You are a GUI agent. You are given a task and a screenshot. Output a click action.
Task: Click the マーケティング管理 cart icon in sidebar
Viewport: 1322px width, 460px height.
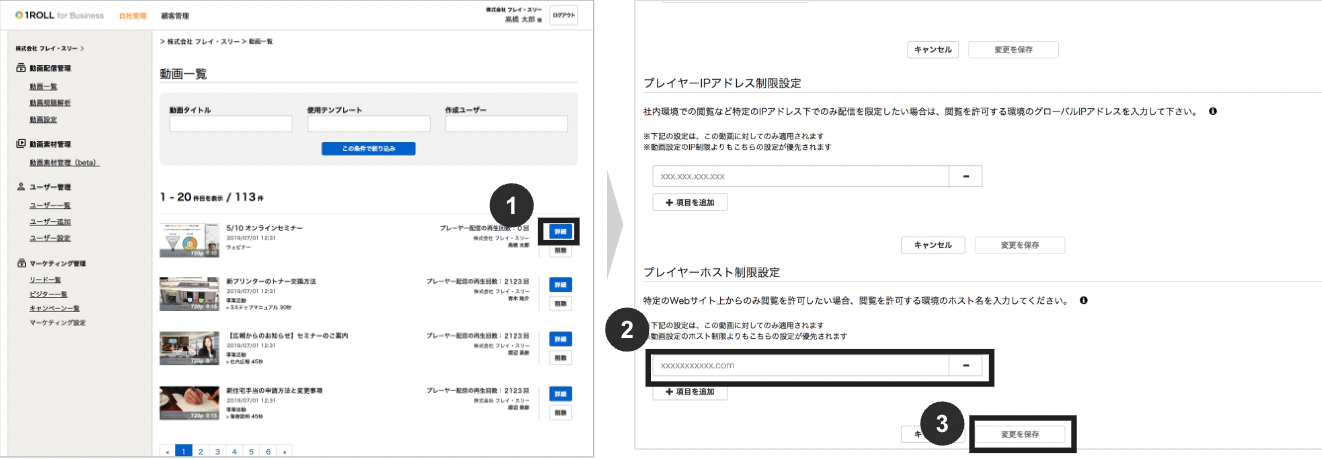21,263
